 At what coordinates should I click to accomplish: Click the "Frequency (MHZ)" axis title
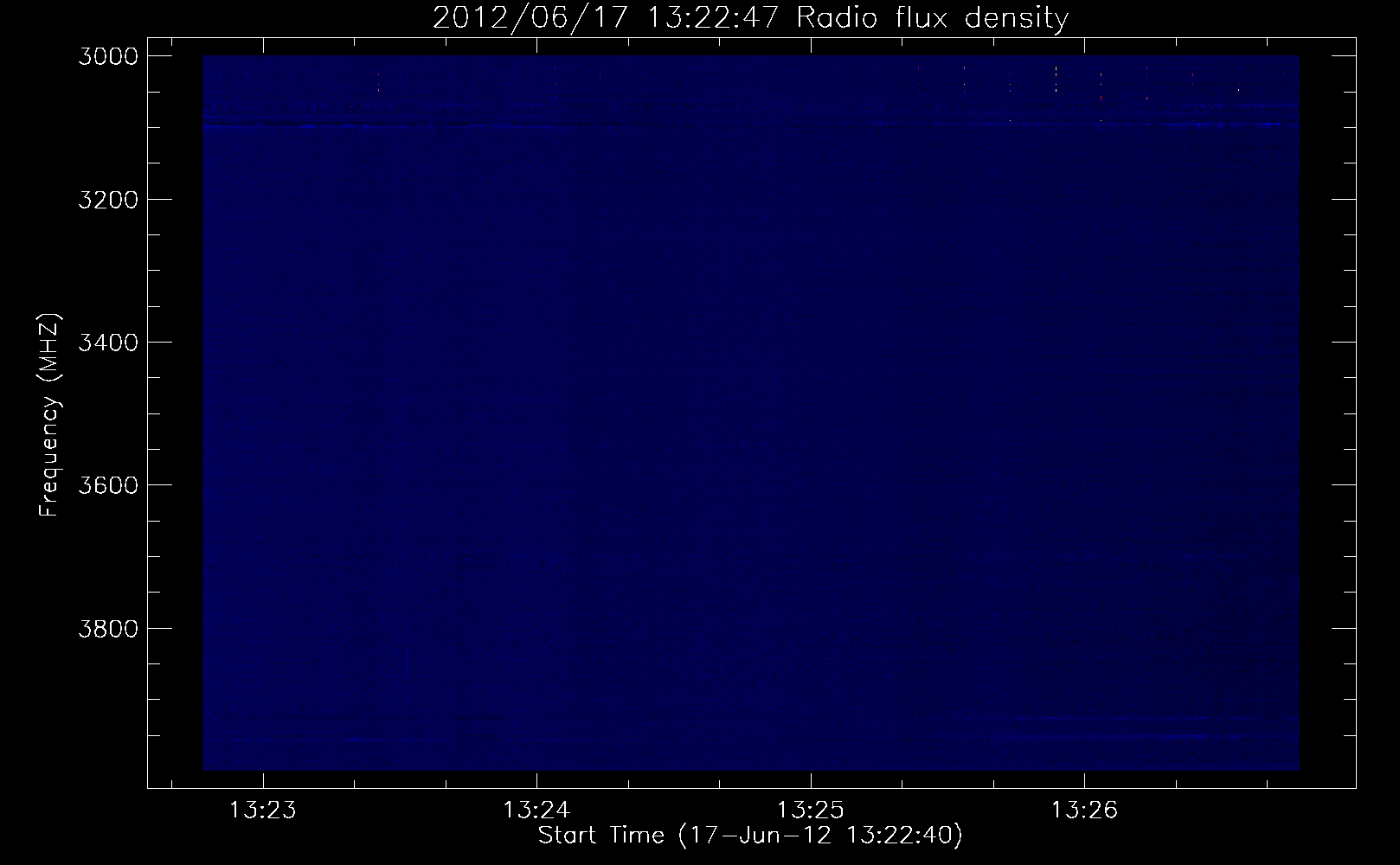50,415
